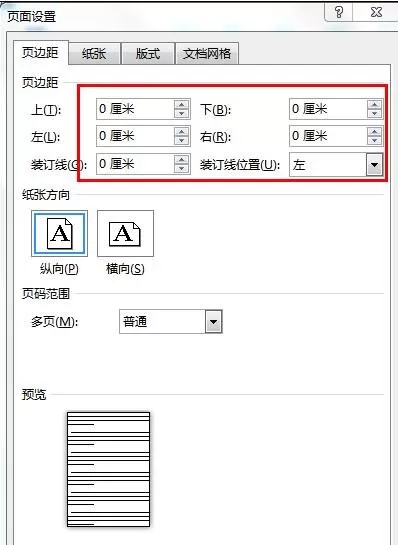Close the 页面设置 dialog
The height and width of the screenshot is (545, 398).
376,12
